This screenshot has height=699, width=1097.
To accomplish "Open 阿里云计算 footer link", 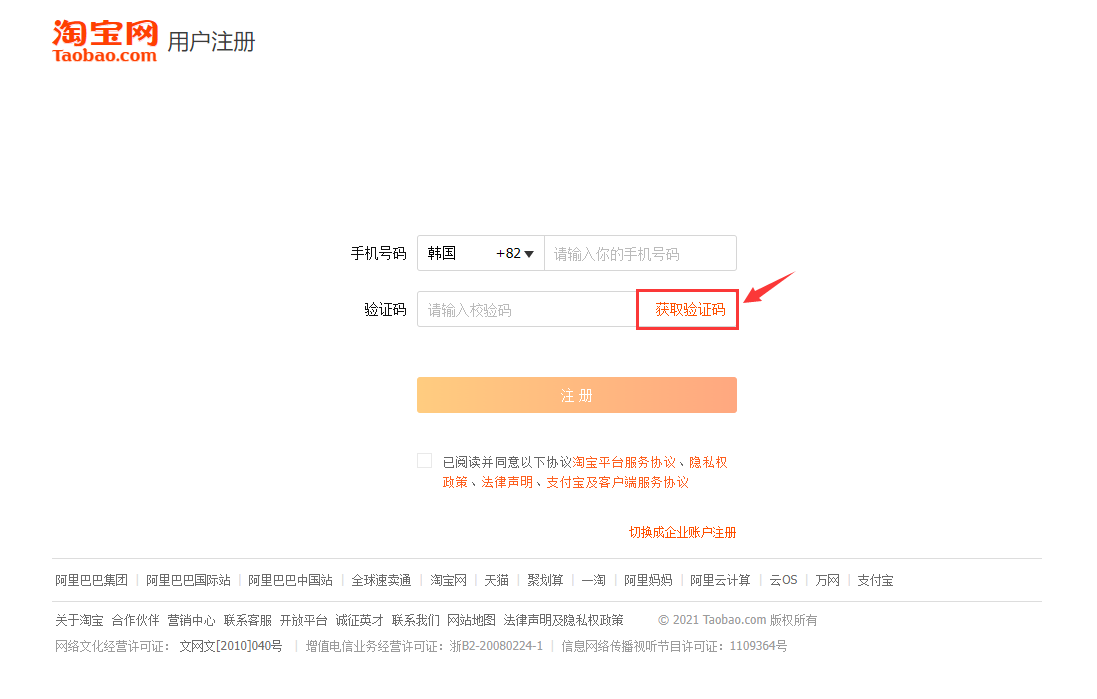I will pyautogui.click(x=720, y=580).
